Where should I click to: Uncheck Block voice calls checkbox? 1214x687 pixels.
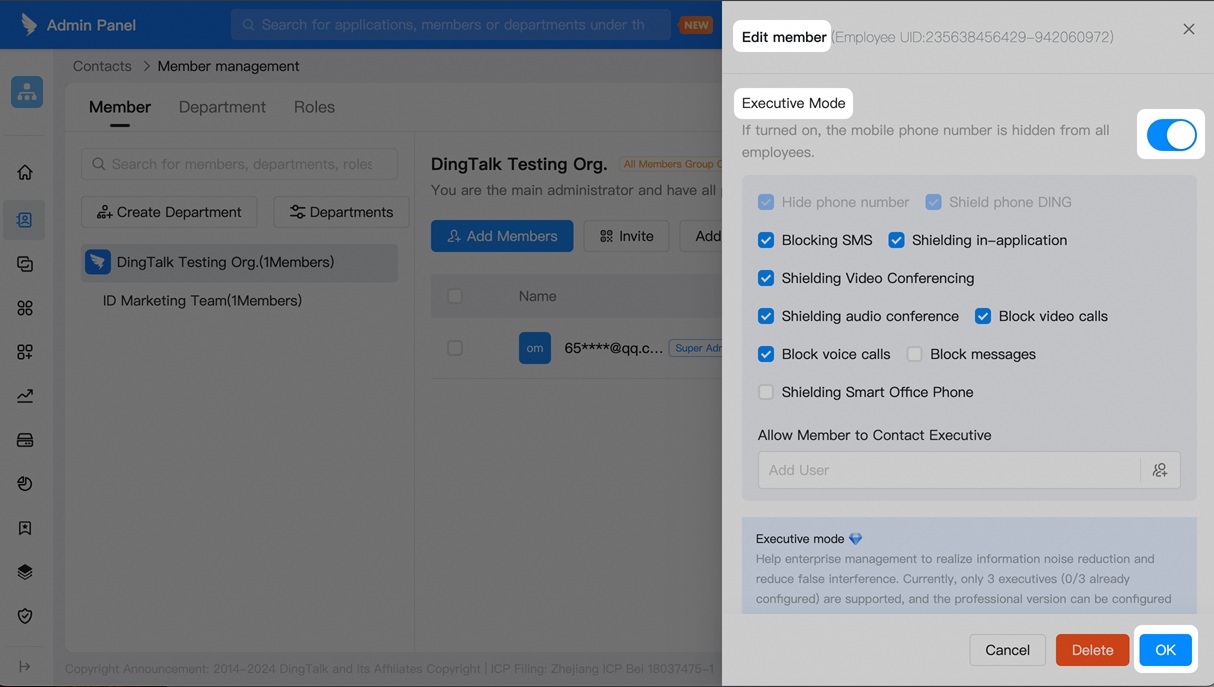pos(766,354)
